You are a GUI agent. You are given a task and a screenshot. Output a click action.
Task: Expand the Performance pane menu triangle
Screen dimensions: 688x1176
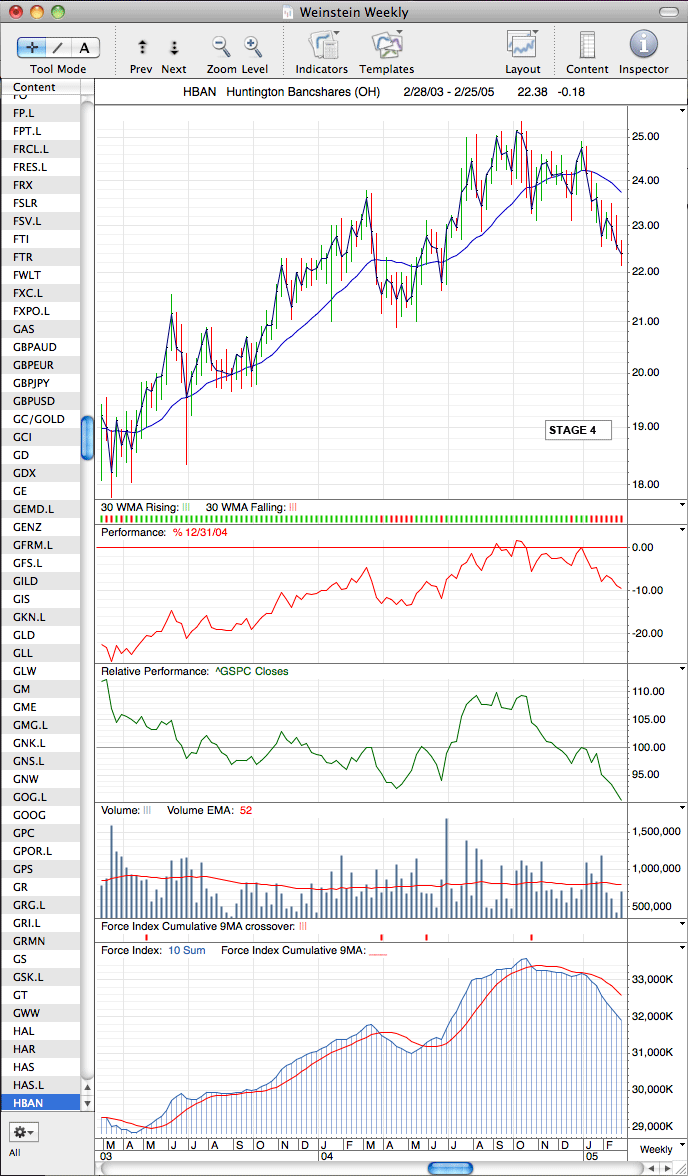point(680,530)
